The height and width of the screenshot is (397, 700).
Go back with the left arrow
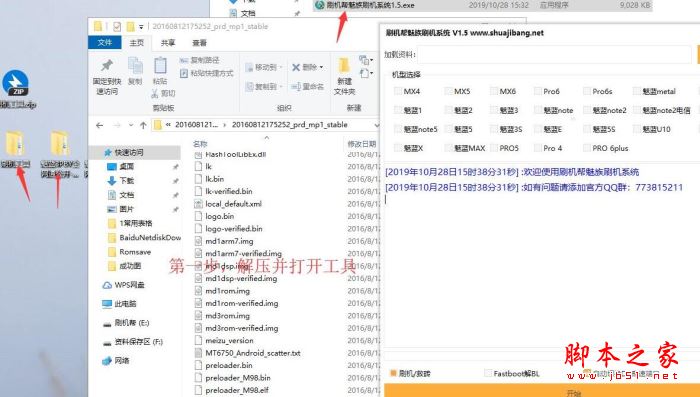pyautogui.click(x=100, y=125)
